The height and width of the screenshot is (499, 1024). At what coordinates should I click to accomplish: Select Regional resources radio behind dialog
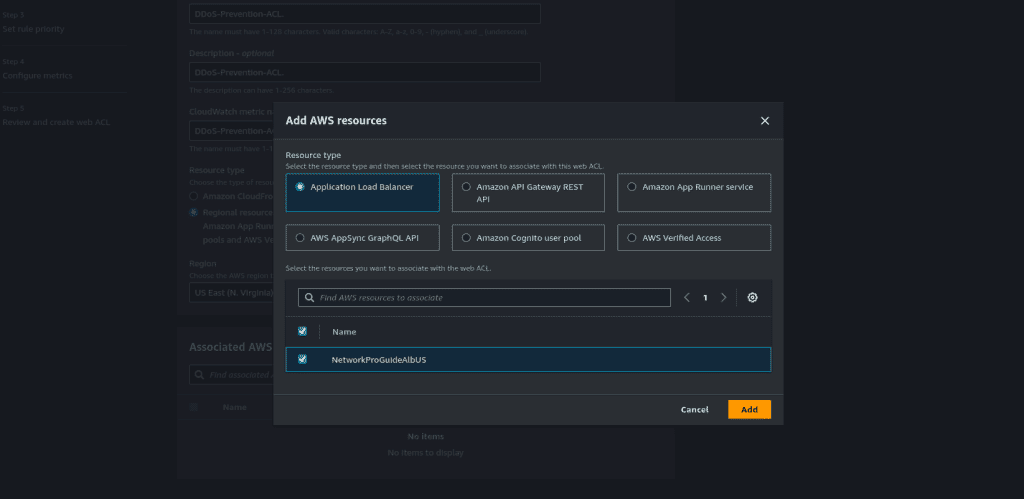[193, 212]
